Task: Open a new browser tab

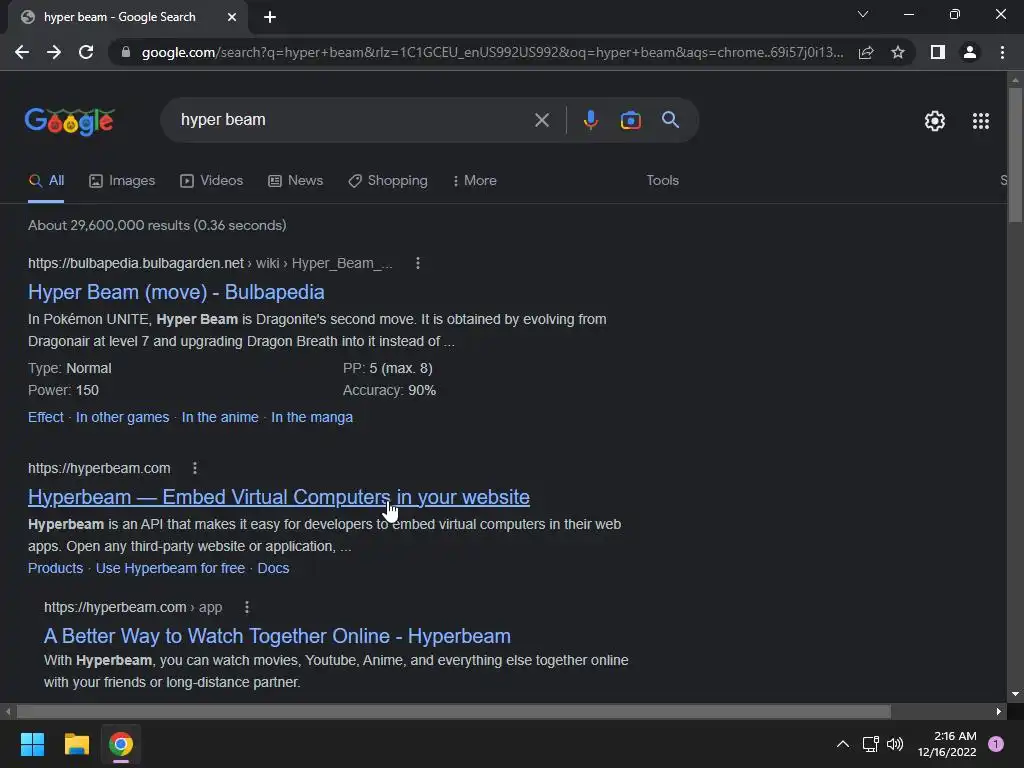Action: point(270,17)
